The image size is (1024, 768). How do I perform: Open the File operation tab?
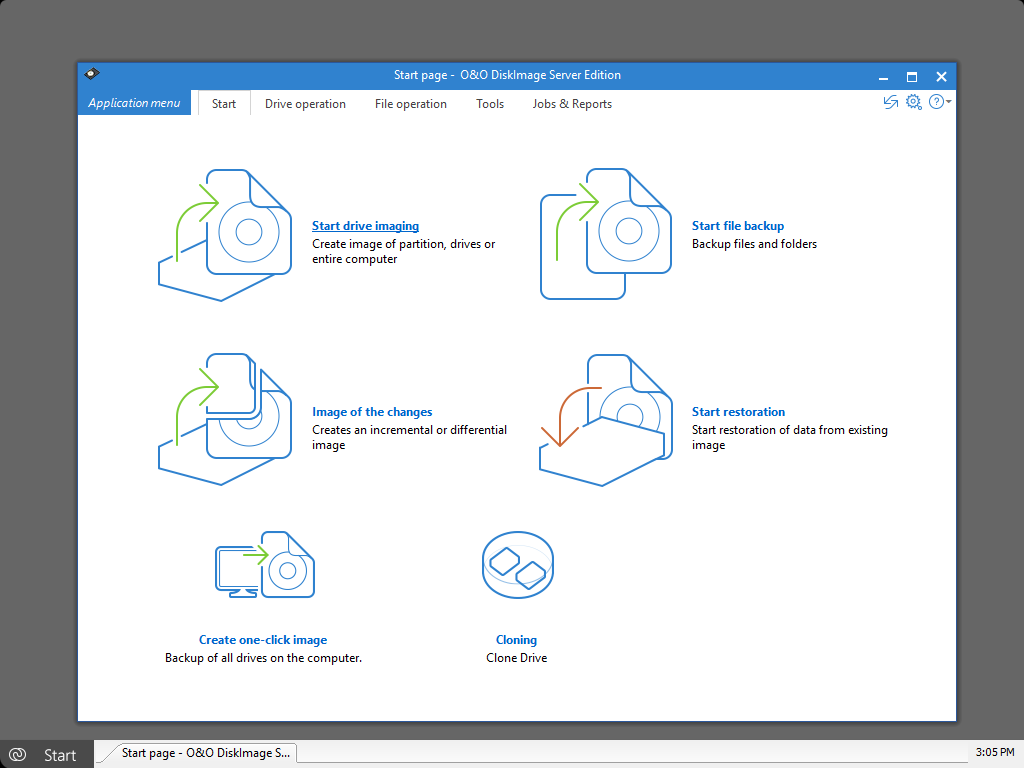pos(411,104)
